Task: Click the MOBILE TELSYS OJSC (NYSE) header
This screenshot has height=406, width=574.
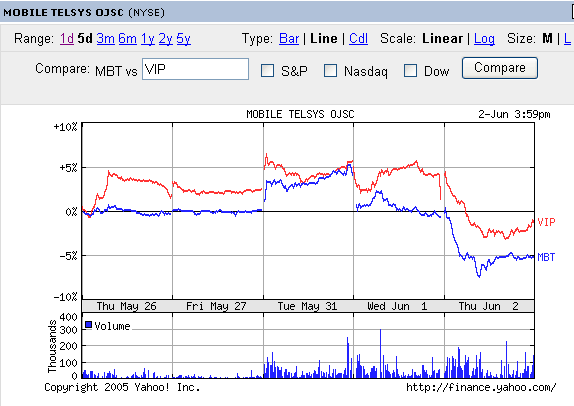Action: click(84, 12)
